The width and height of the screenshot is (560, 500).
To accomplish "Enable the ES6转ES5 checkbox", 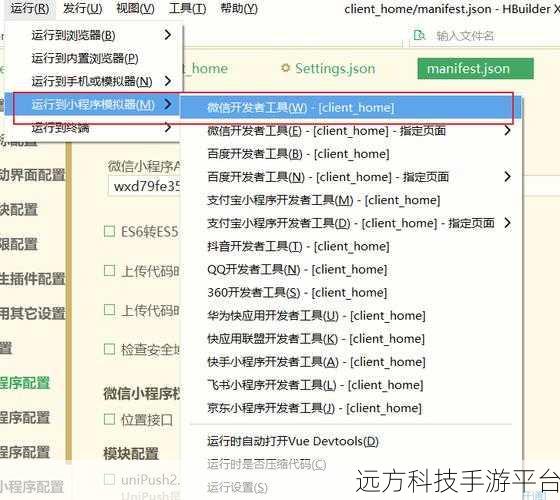I will 109,231.
